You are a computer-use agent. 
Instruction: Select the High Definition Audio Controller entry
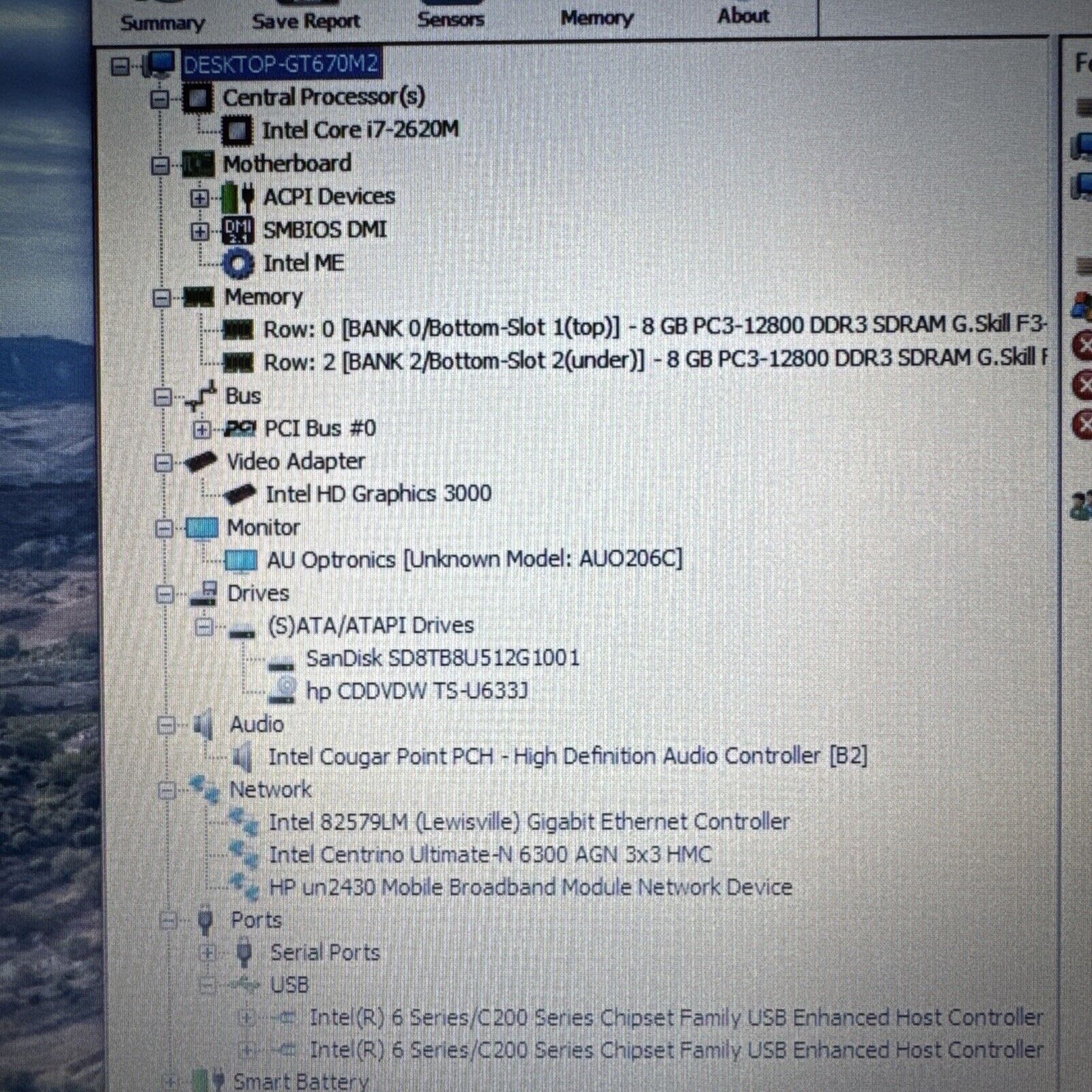point(568,756)
